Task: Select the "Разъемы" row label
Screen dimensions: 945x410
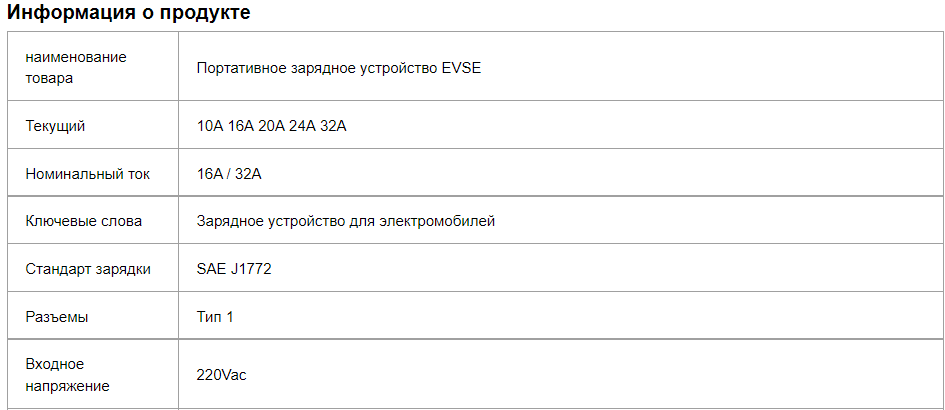Action: coord(57,317)
